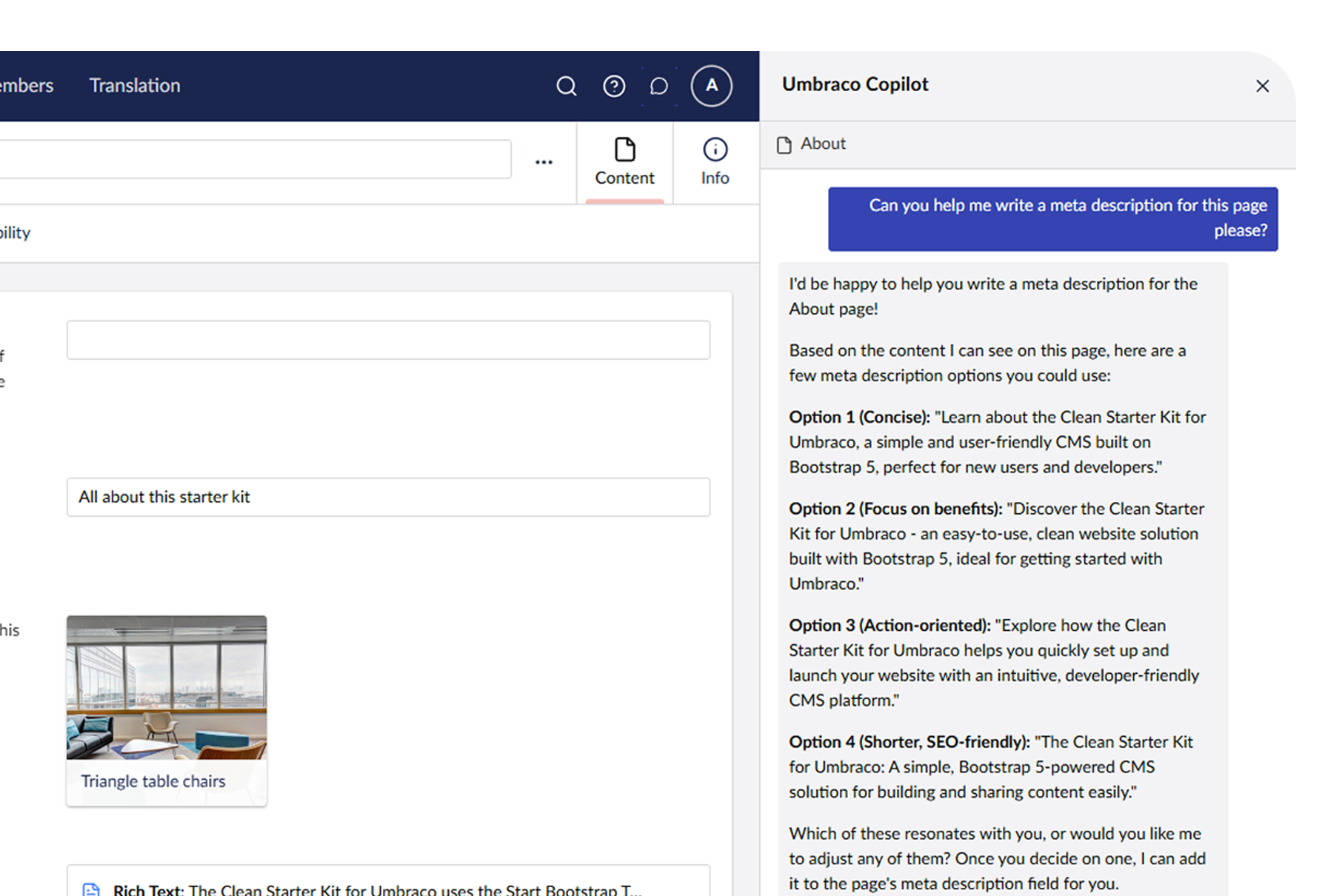Click the Rich Text document icon
1342x896 pixels.
(x=91, y=889)
